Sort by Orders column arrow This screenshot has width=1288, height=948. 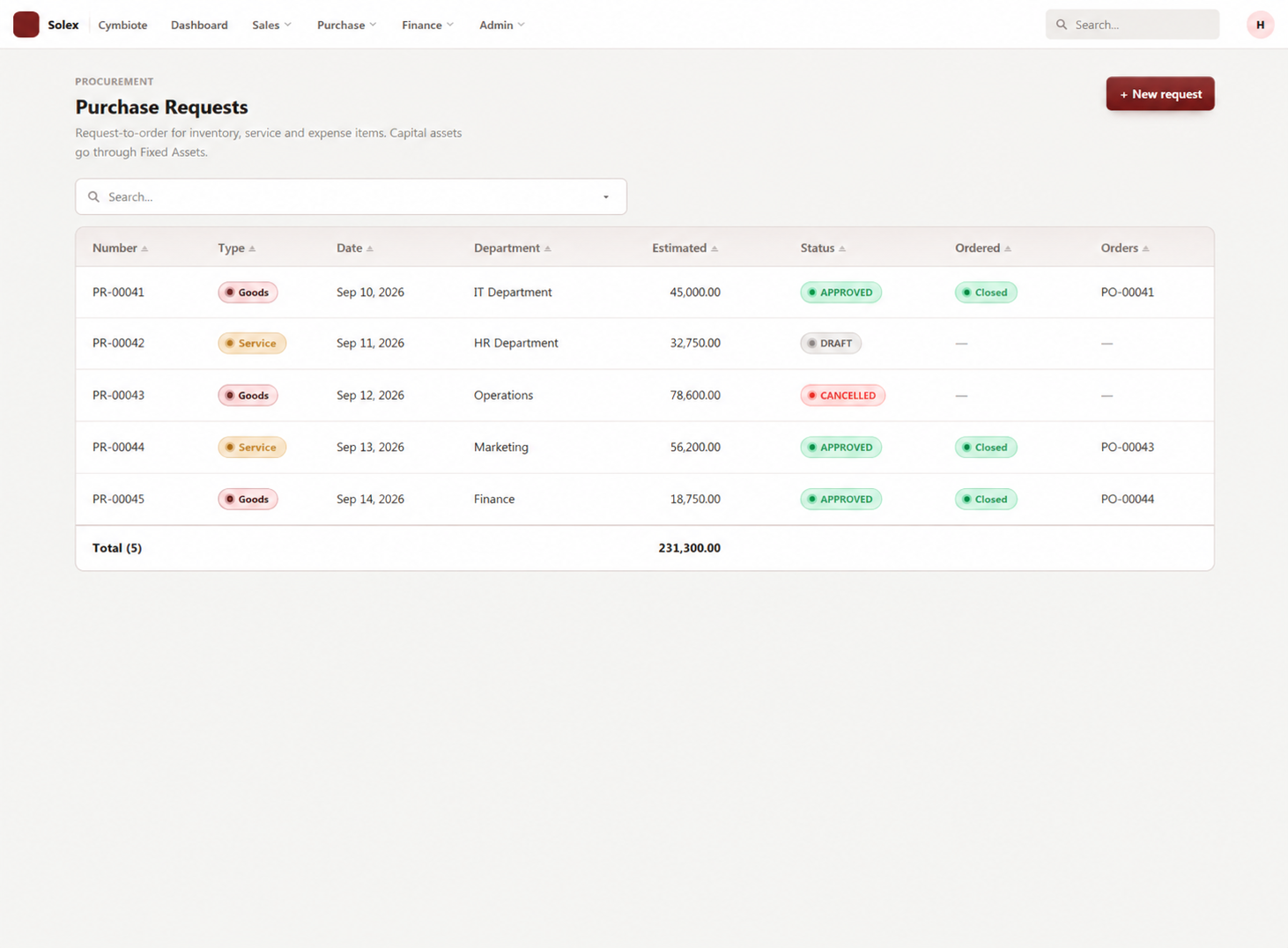coord(1145,248)
